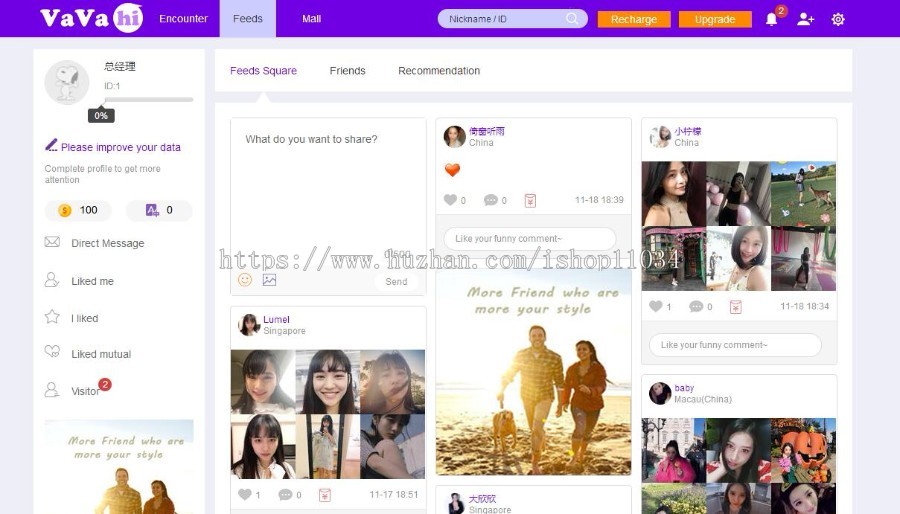
Task: Click red envelope icon on Lumel's post
Action: [325, 495]
